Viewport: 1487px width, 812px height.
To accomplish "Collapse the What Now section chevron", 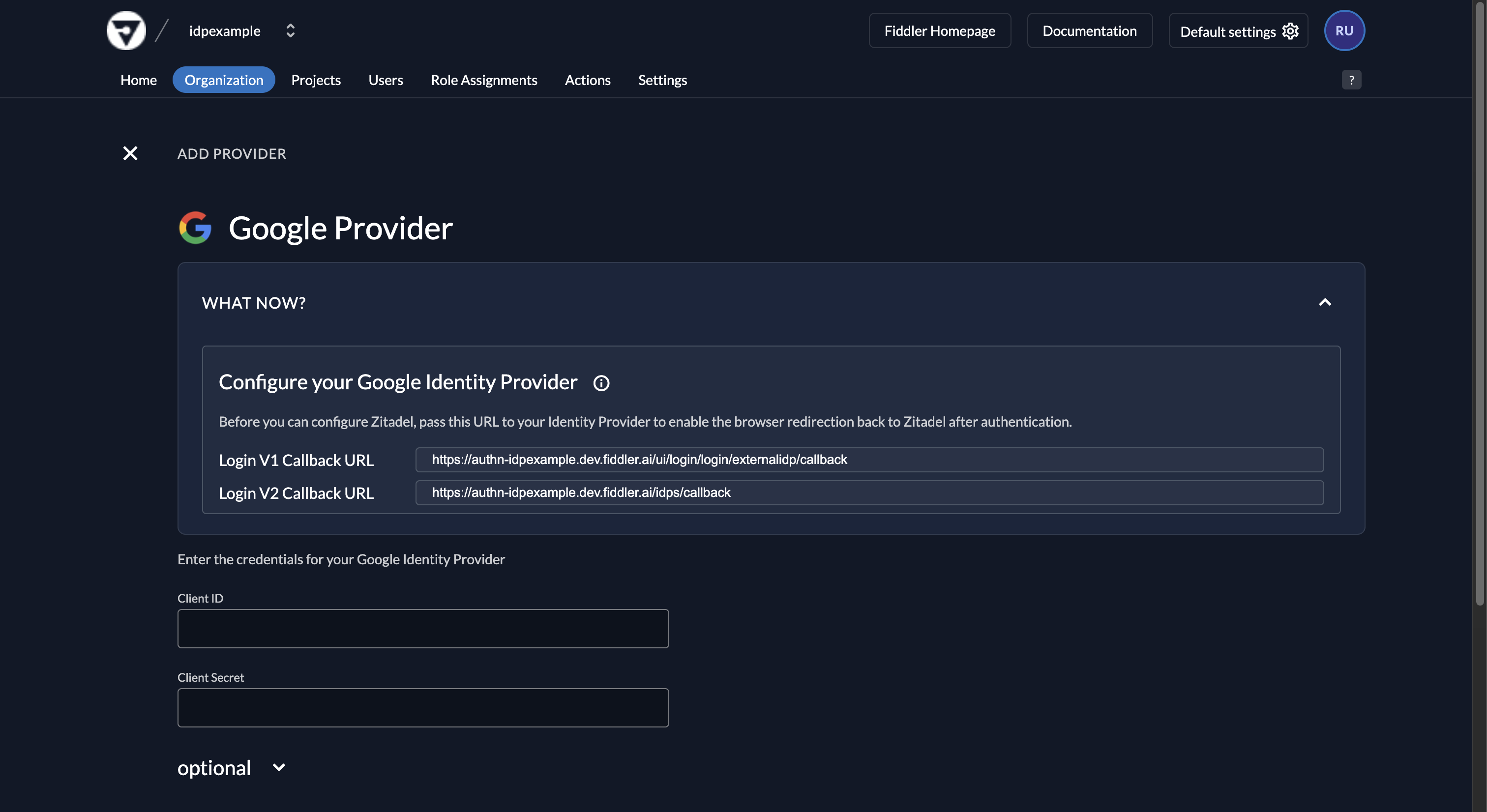I will tap(1325, 302).
